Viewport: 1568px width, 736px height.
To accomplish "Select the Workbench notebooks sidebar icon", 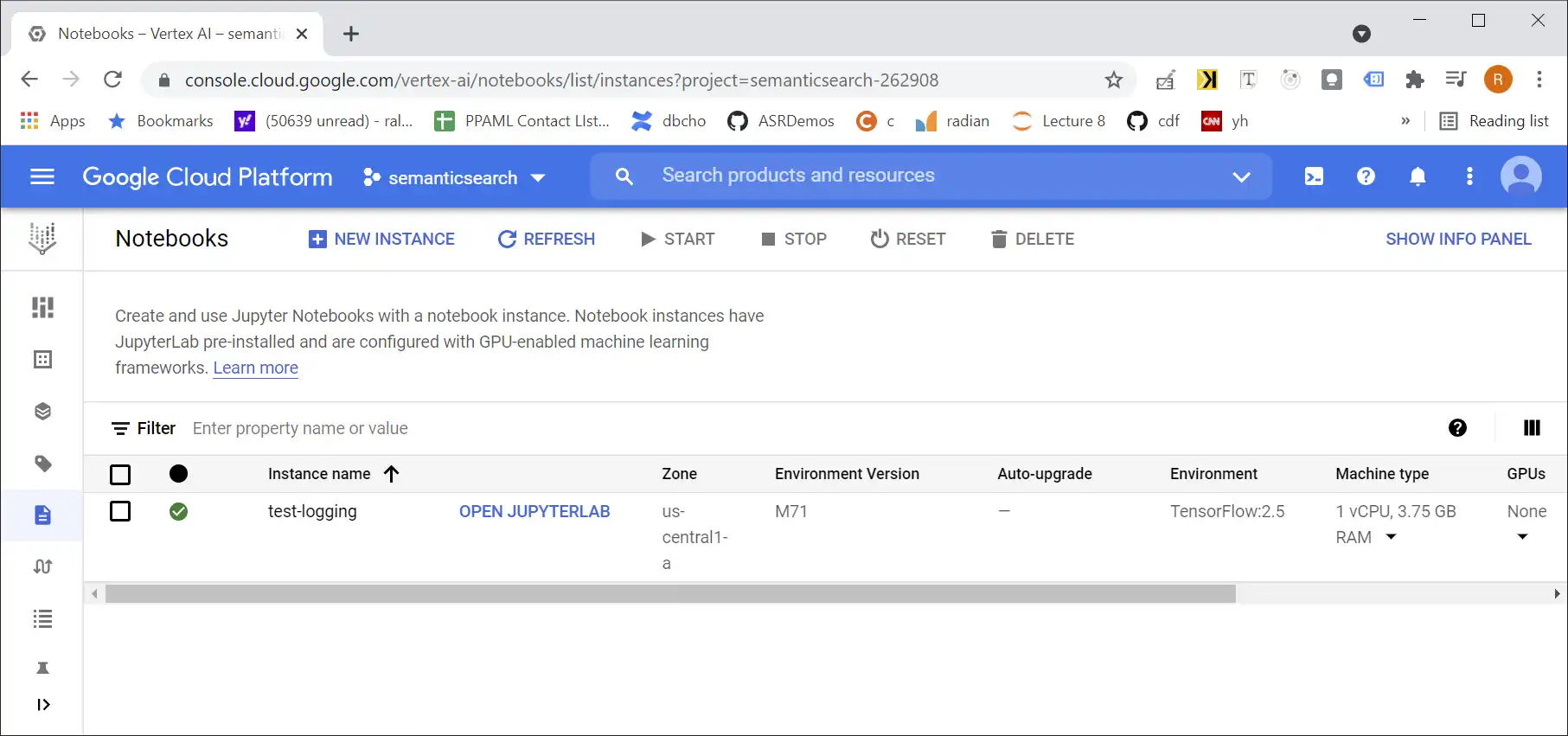I will [x=42, y=515].
